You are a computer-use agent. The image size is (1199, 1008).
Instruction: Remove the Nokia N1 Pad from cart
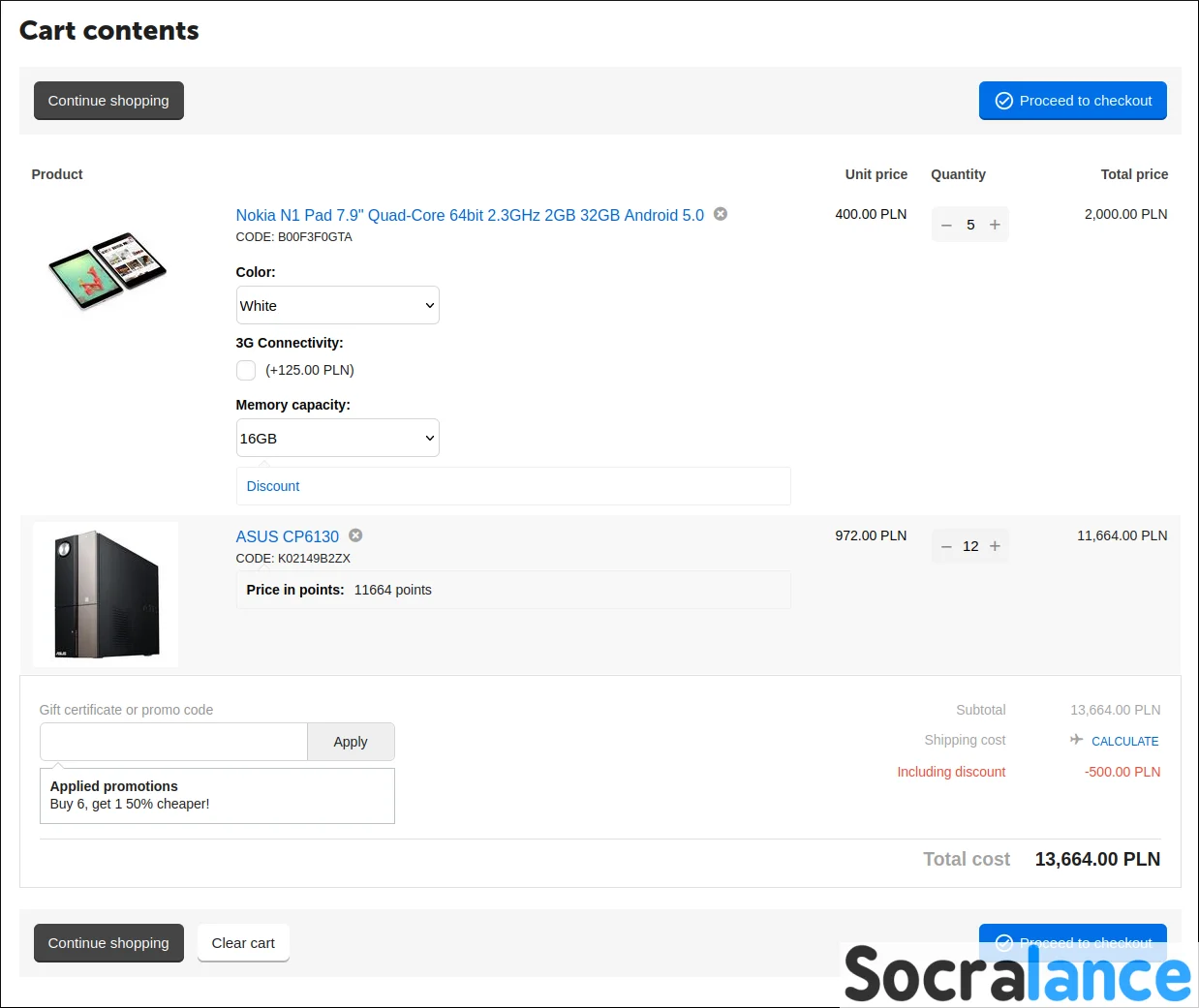pos(721,214)
